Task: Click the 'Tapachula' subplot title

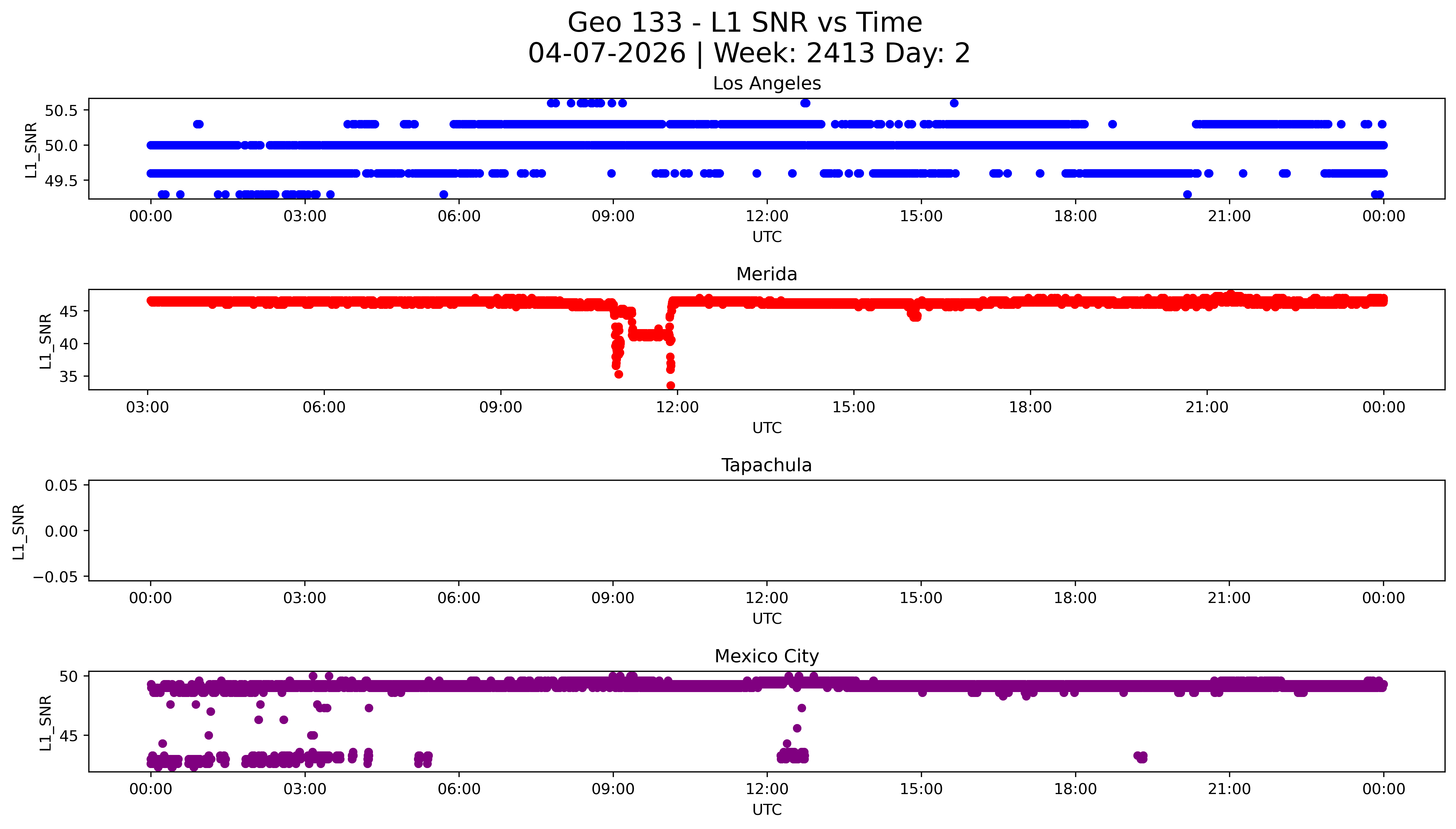Action: pos(766,465)
